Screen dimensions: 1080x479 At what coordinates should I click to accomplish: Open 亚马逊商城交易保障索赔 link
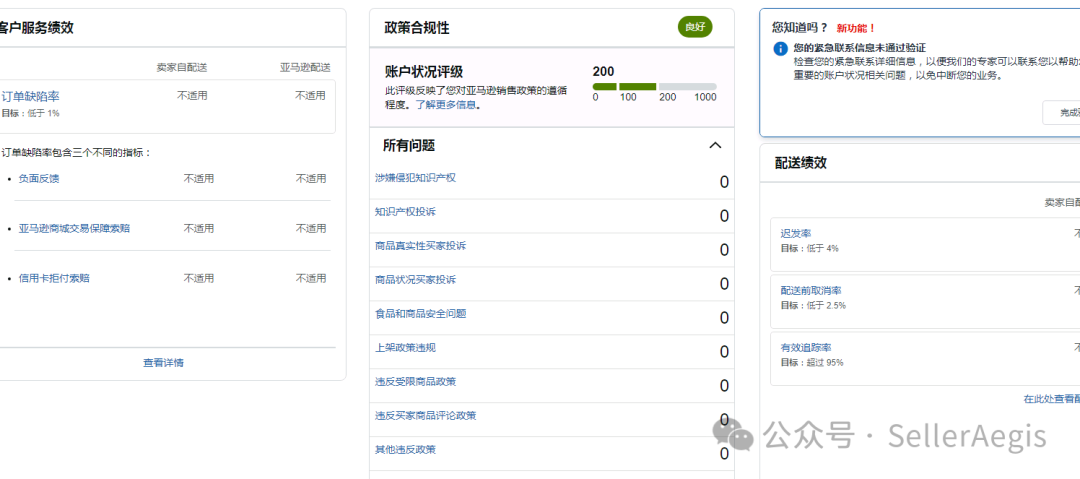coord(74,228)
